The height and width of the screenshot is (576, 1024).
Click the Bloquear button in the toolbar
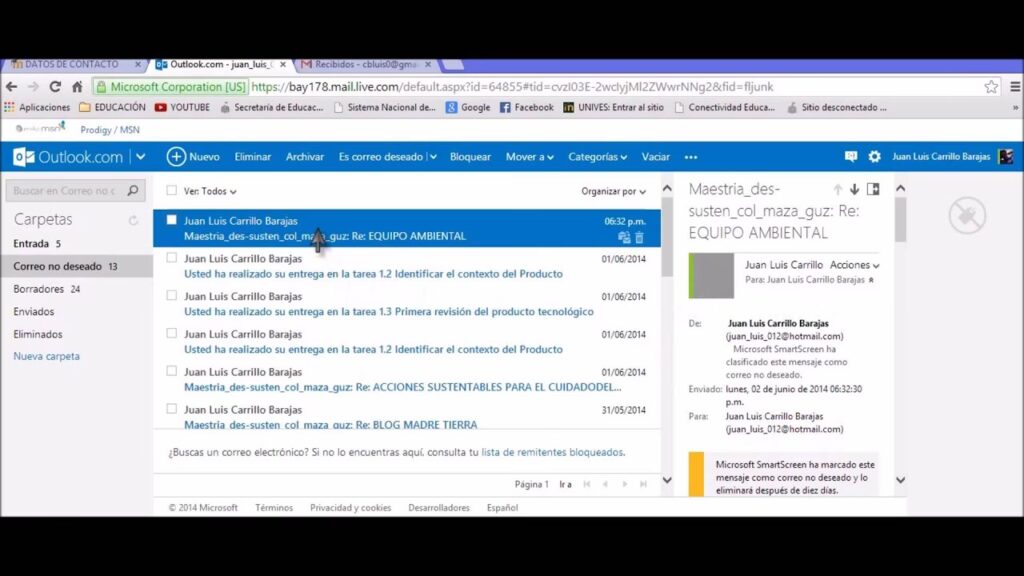470,157
